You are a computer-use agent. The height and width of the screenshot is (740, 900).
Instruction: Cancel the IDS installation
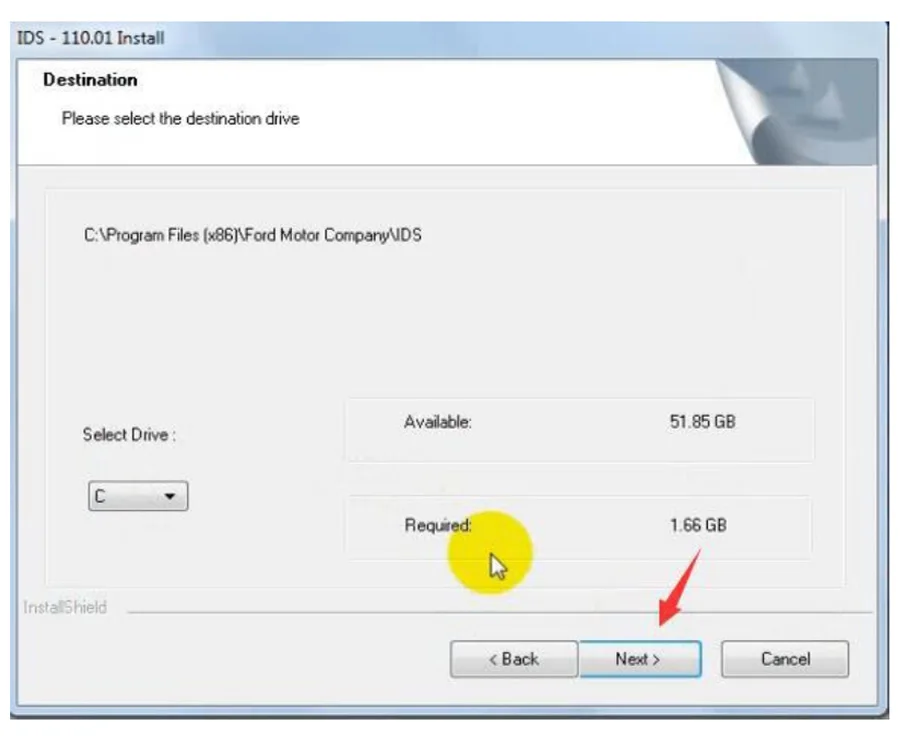click(x=785, y=659)
